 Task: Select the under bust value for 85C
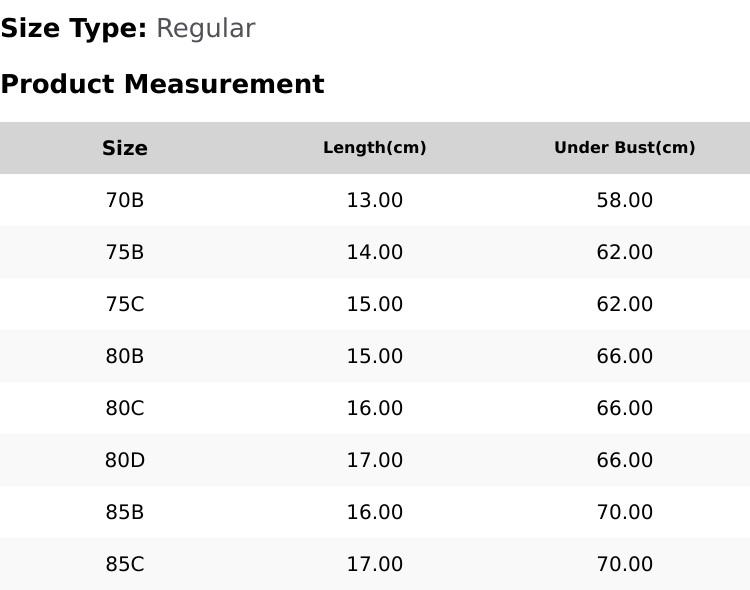pos(625,564)
